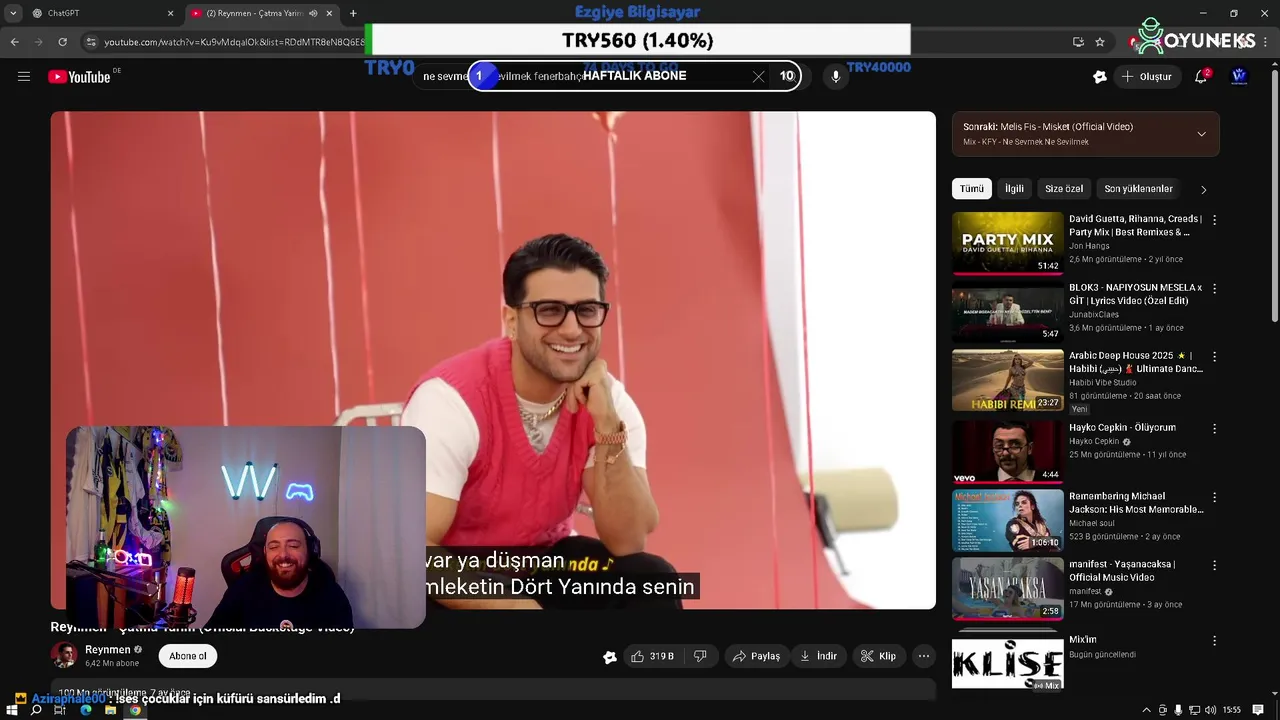This screenshot has width=1280, height=720.
Task: Open options for manifest Yaşanacaksa video
Action: [x=1214, y=565]
